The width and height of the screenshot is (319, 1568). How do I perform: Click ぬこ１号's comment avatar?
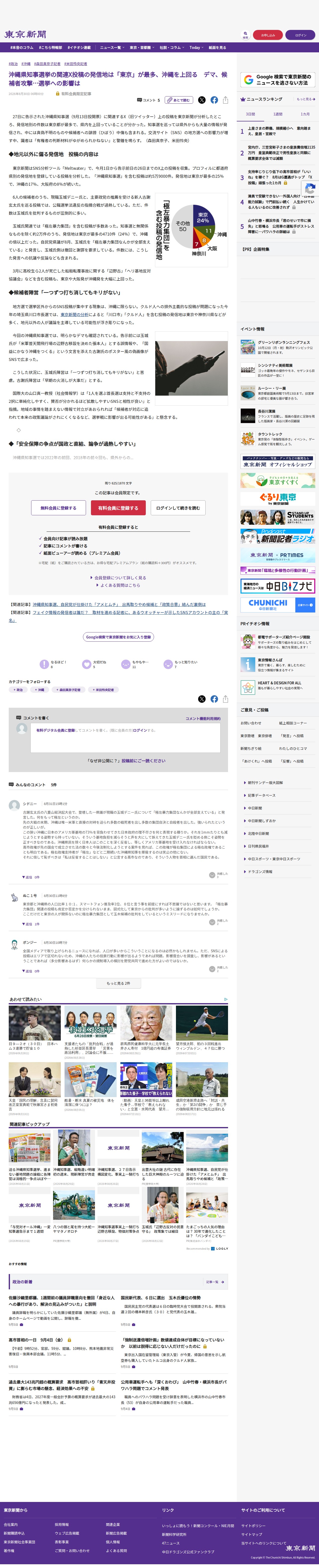coord(14,897)
